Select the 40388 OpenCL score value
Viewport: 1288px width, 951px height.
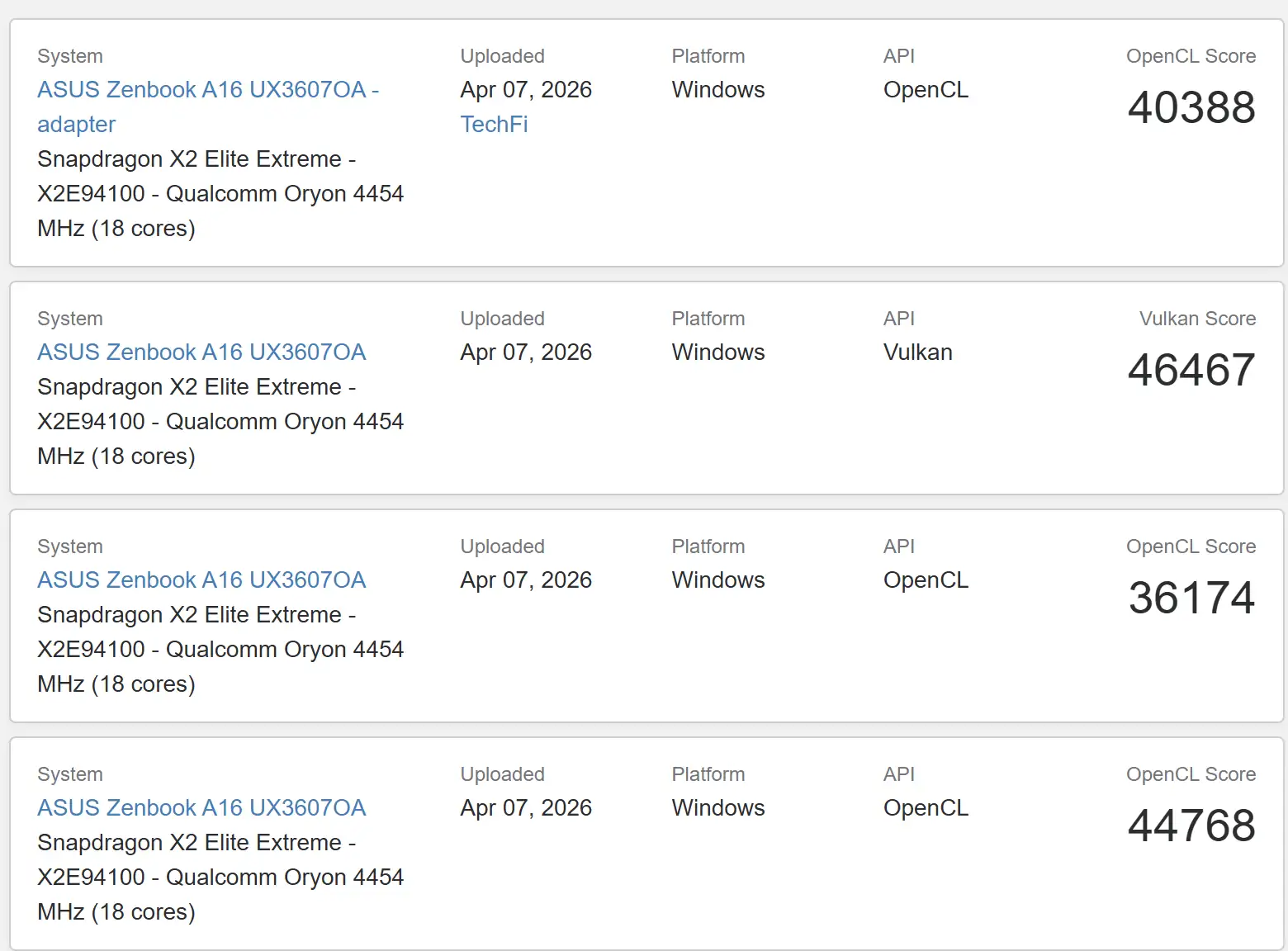[1191, 107]
